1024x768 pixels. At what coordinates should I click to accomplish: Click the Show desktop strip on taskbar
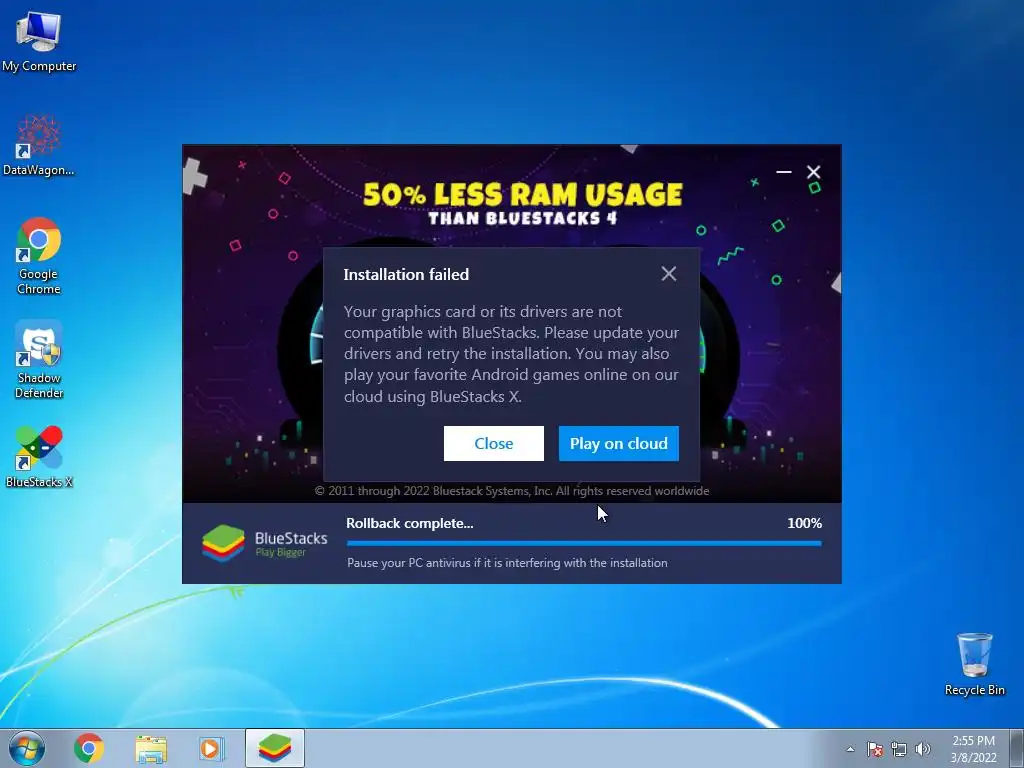(1017, 748)
